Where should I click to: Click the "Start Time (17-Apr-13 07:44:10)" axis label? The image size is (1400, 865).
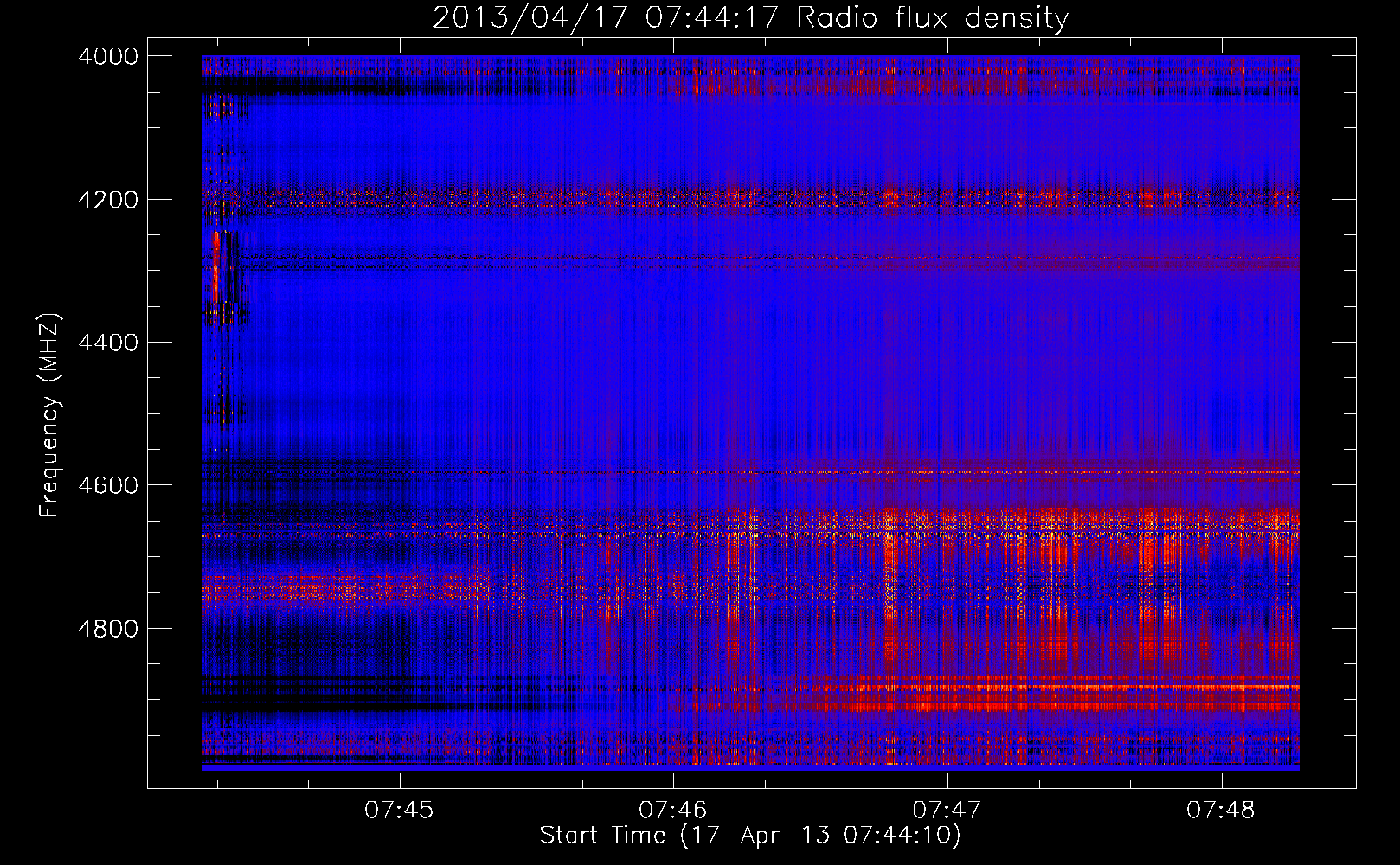coord(750,836)
